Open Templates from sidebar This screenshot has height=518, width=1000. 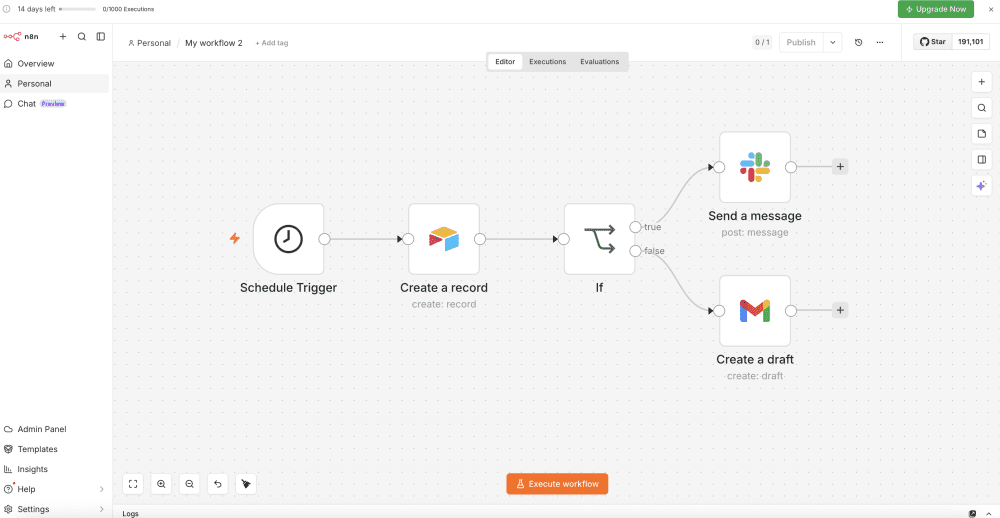pos(55,449)
